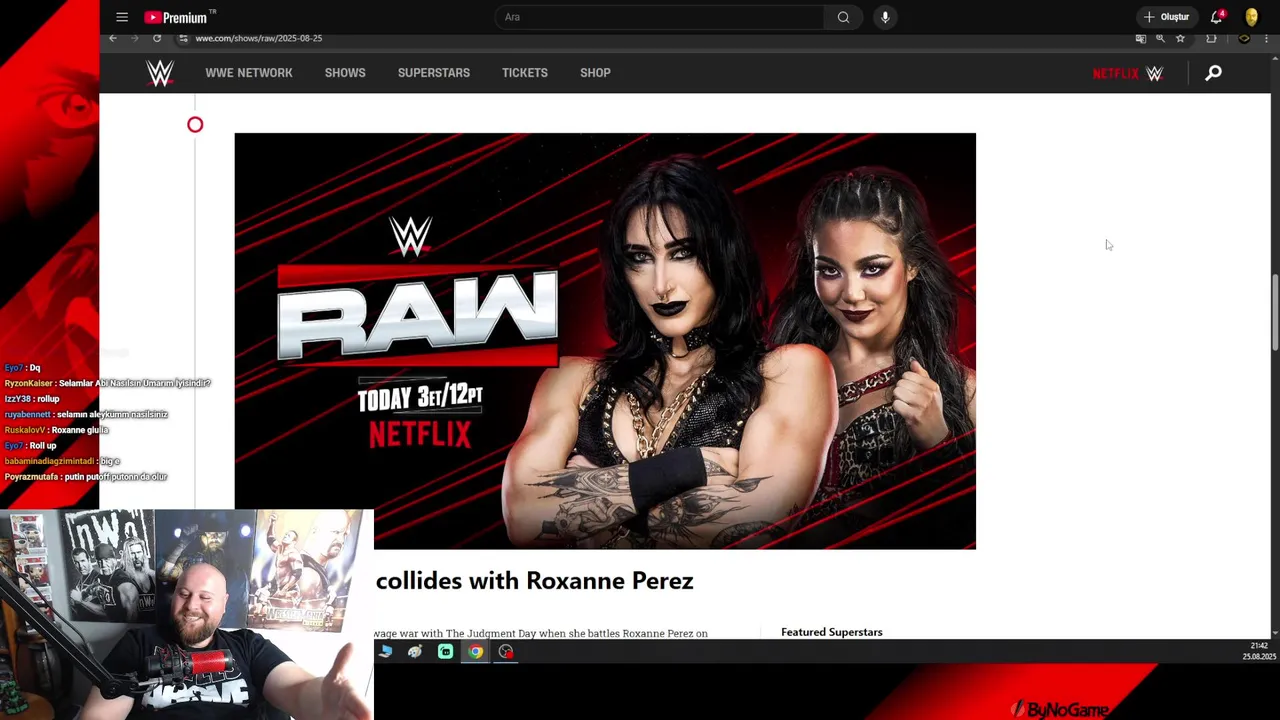Open Chrome three-dot menu
Image resolution: width=1280 pixels, height=720 pixels.
pyautogui.click(x=1266, y=38)
